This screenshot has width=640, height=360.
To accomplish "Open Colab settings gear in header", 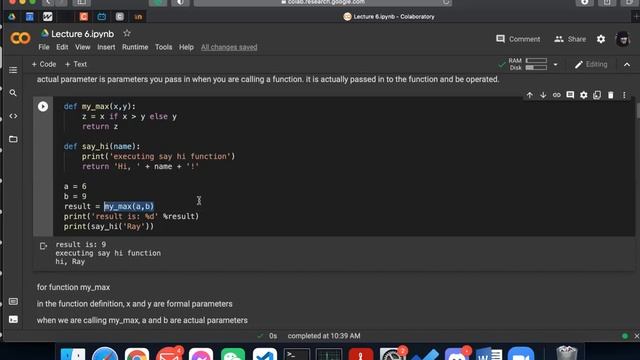I will pos(601,39).
